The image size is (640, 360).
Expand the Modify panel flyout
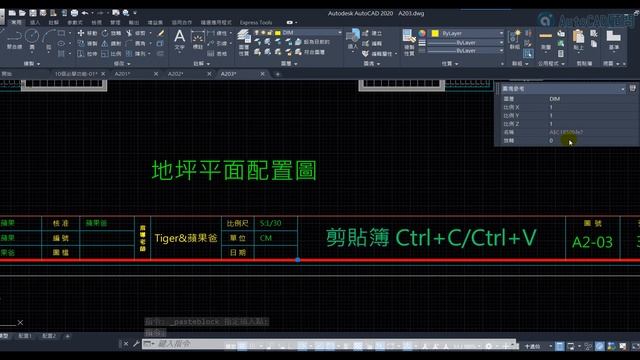point(122,64)
